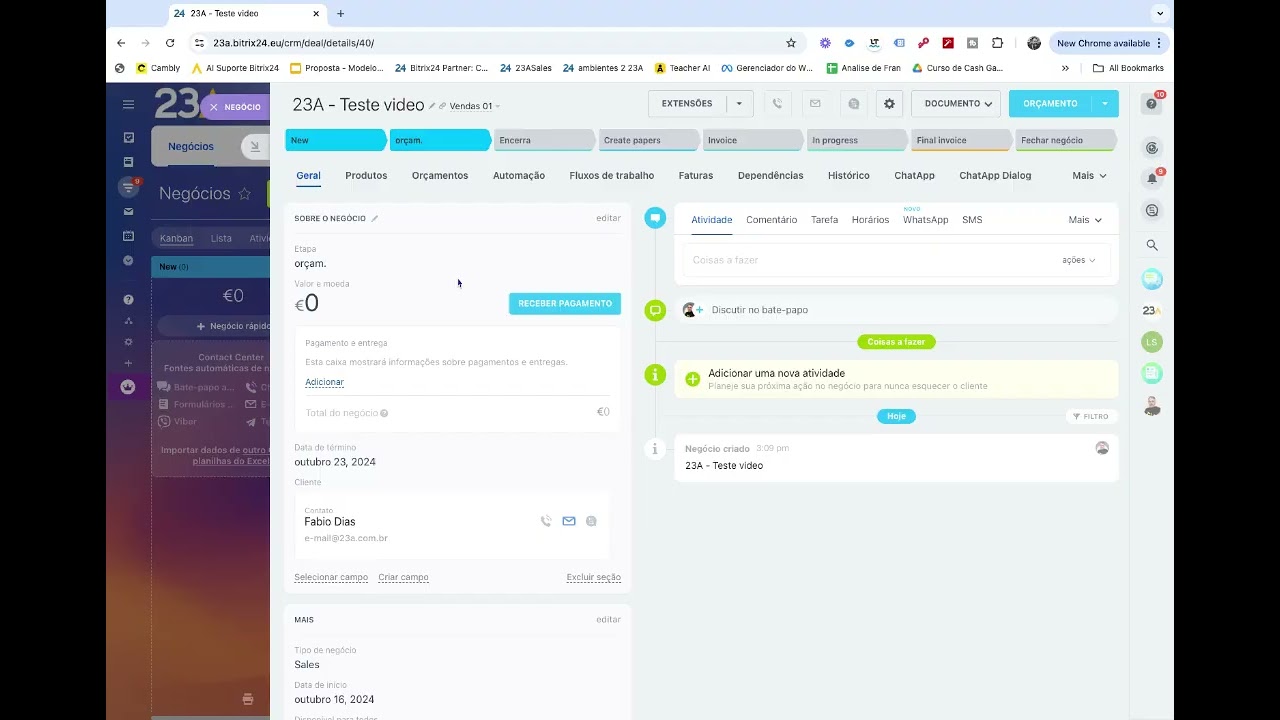Call Fabio Dias using phone icon
Image resolution: width=1280 pixels, height=720 pixels.
click(546, 521)
